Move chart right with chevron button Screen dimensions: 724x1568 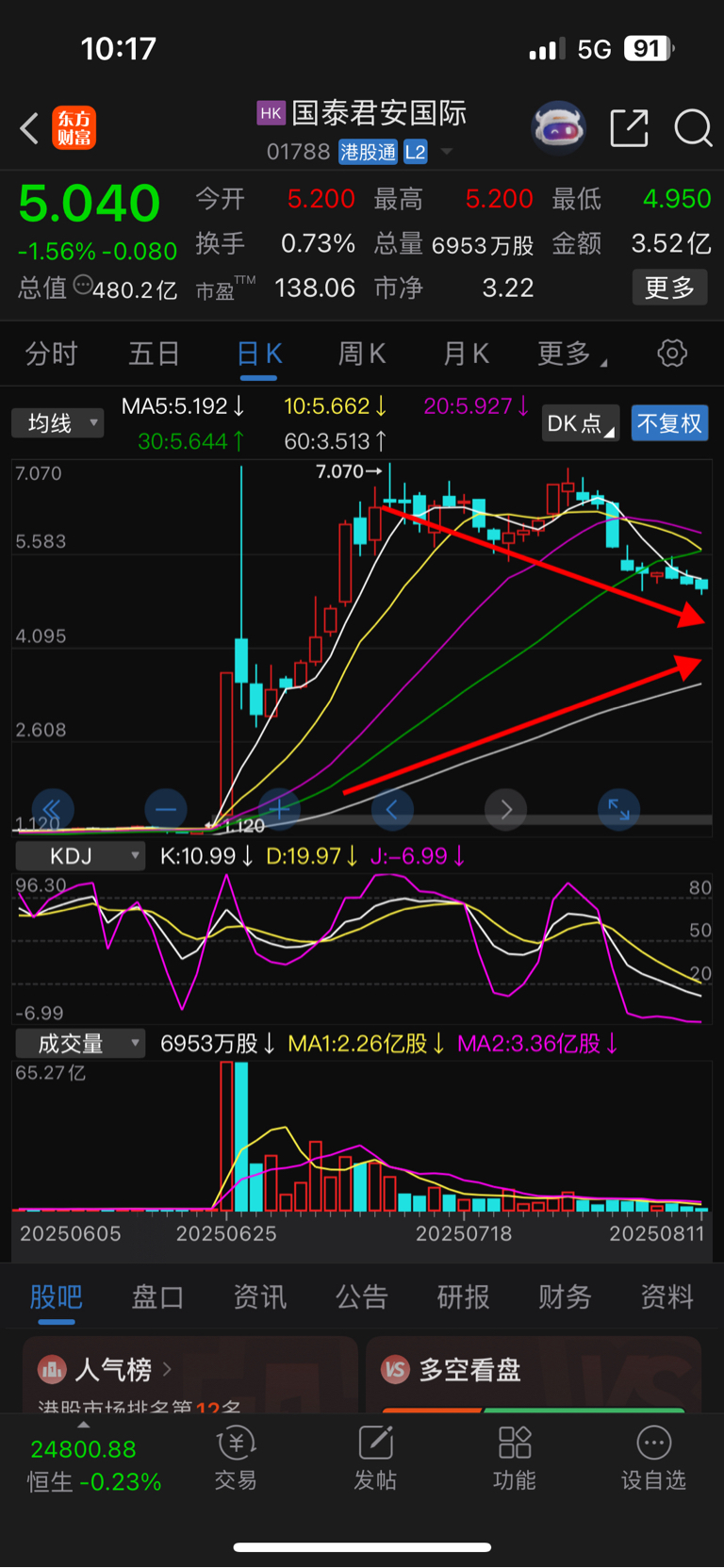click(505, 809)
